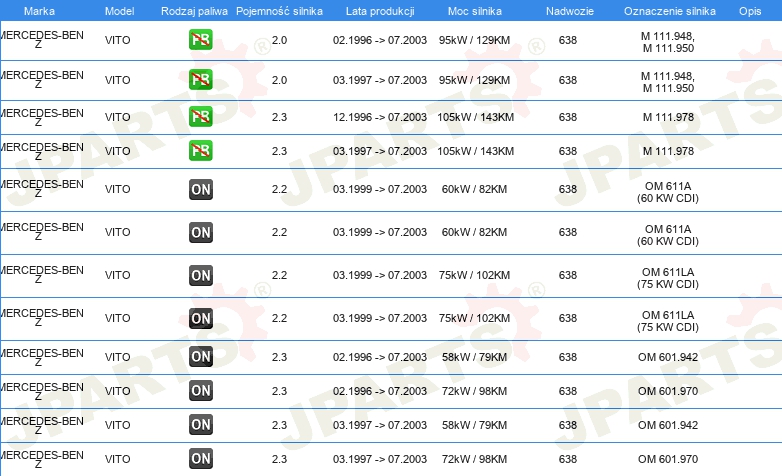The width and height of the screenshot is (782, 476).
Task: Click the Oznaczenie silnika column header
Action: pyautogui.click(x=670, y=11)
